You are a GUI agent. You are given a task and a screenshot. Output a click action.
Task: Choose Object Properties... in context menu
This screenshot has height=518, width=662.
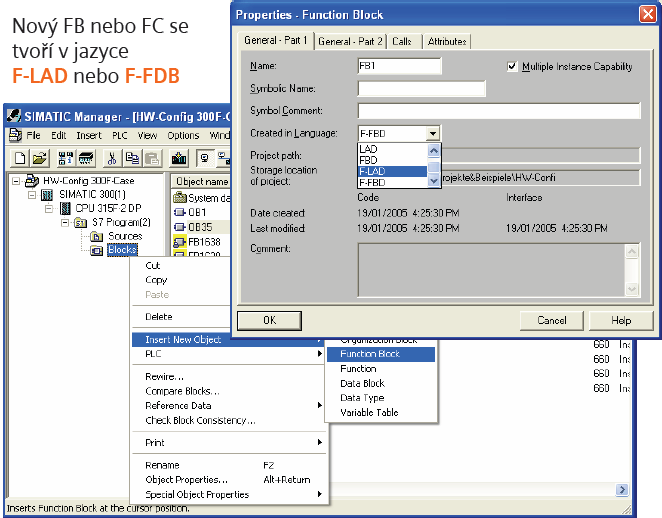228,480
